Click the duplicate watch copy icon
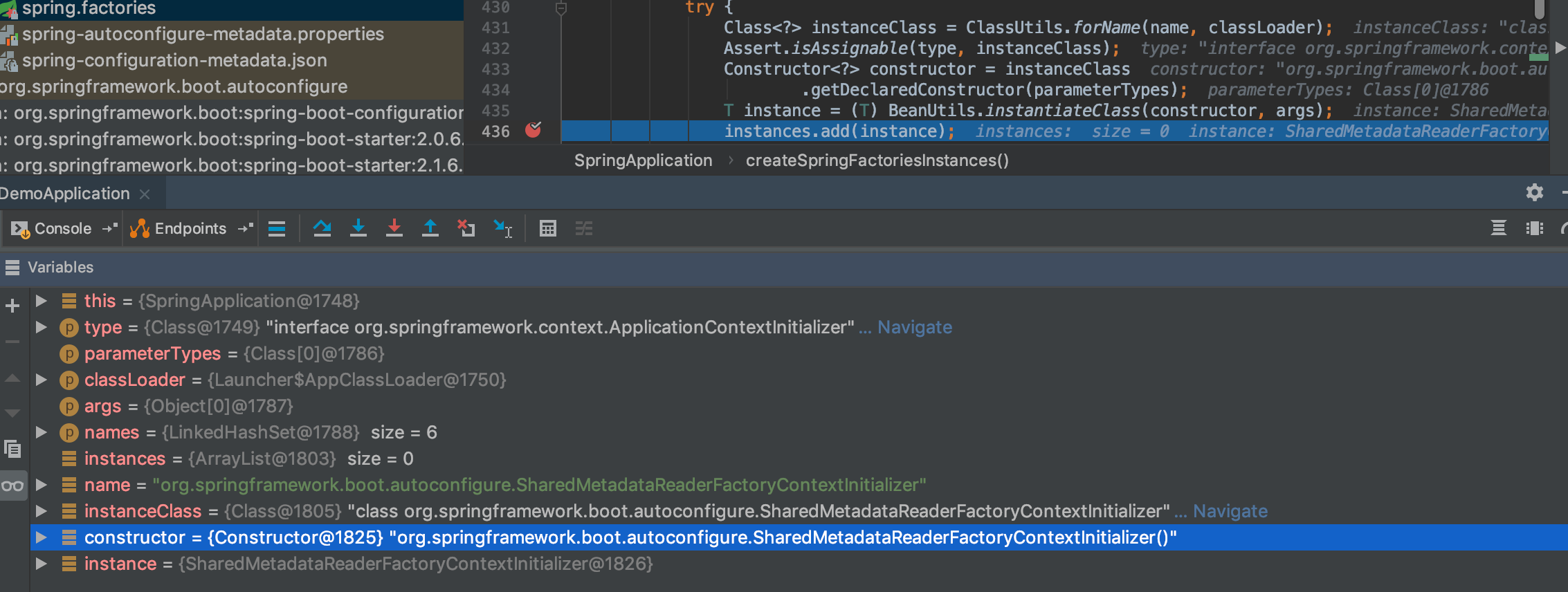The height and width of the screenshot is (592, 1568). 12,450
